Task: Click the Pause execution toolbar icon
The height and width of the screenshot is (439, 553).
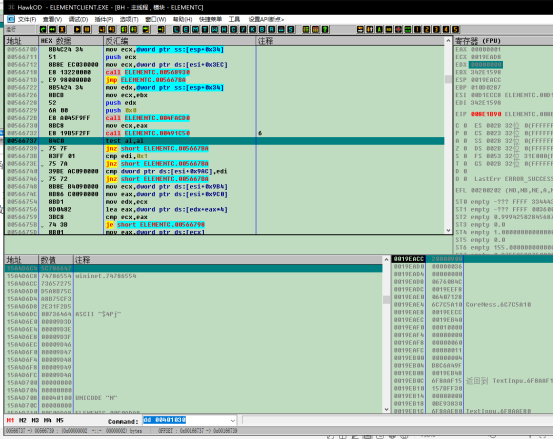Action: [x=87, y=30]
